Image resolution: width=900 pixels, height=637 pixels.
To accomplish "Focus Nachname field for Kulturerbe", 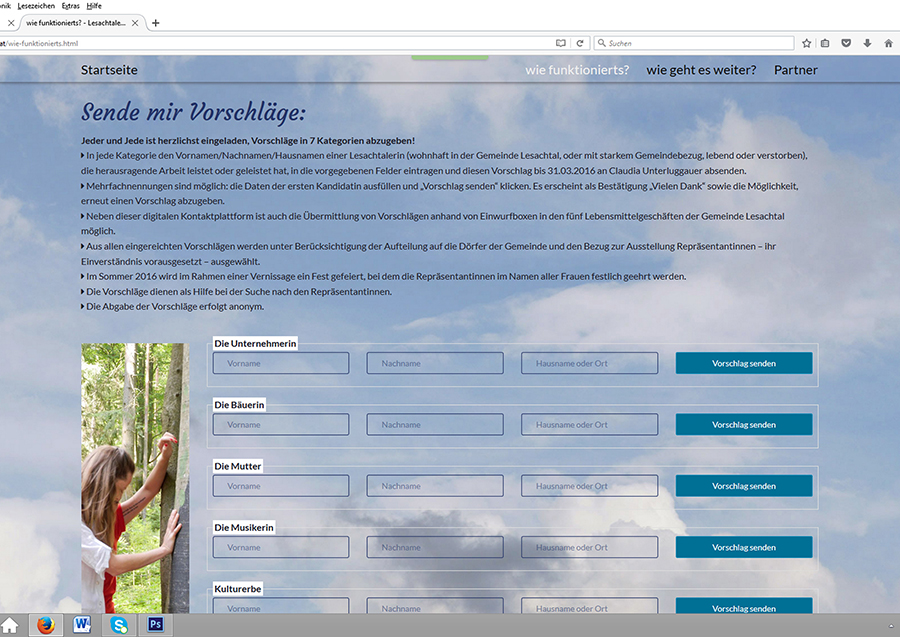I will pos(435,606).
